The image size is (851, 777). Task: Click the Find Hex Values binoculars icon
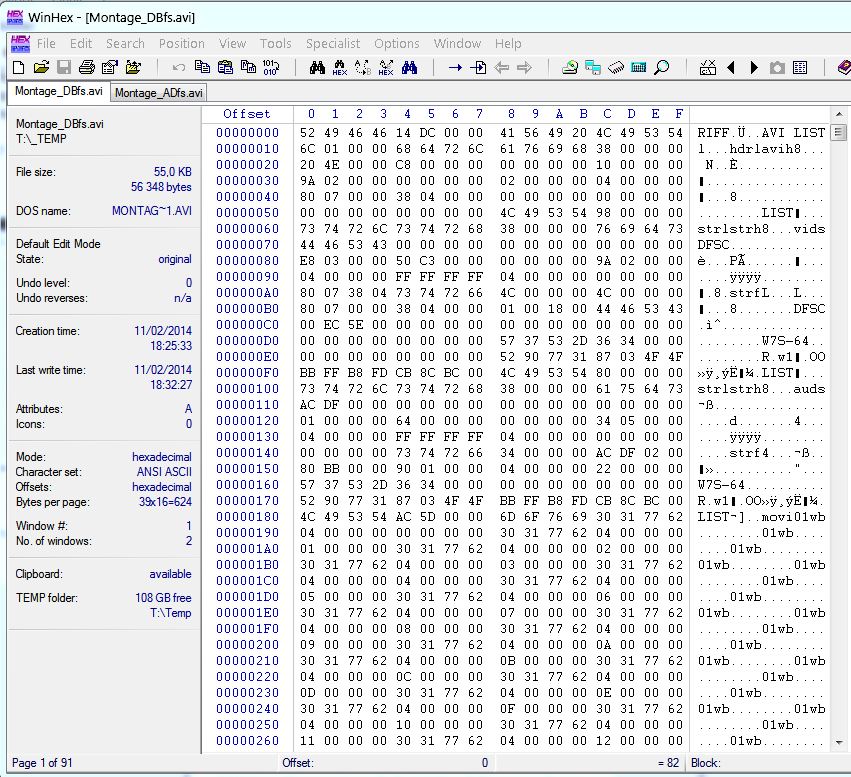(x=340, y=68)
